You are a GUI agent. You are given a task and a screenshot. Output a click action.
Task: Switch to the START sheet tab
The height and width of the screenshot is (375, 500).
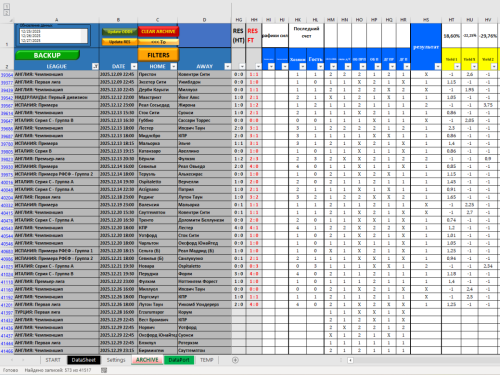(53, 360)
